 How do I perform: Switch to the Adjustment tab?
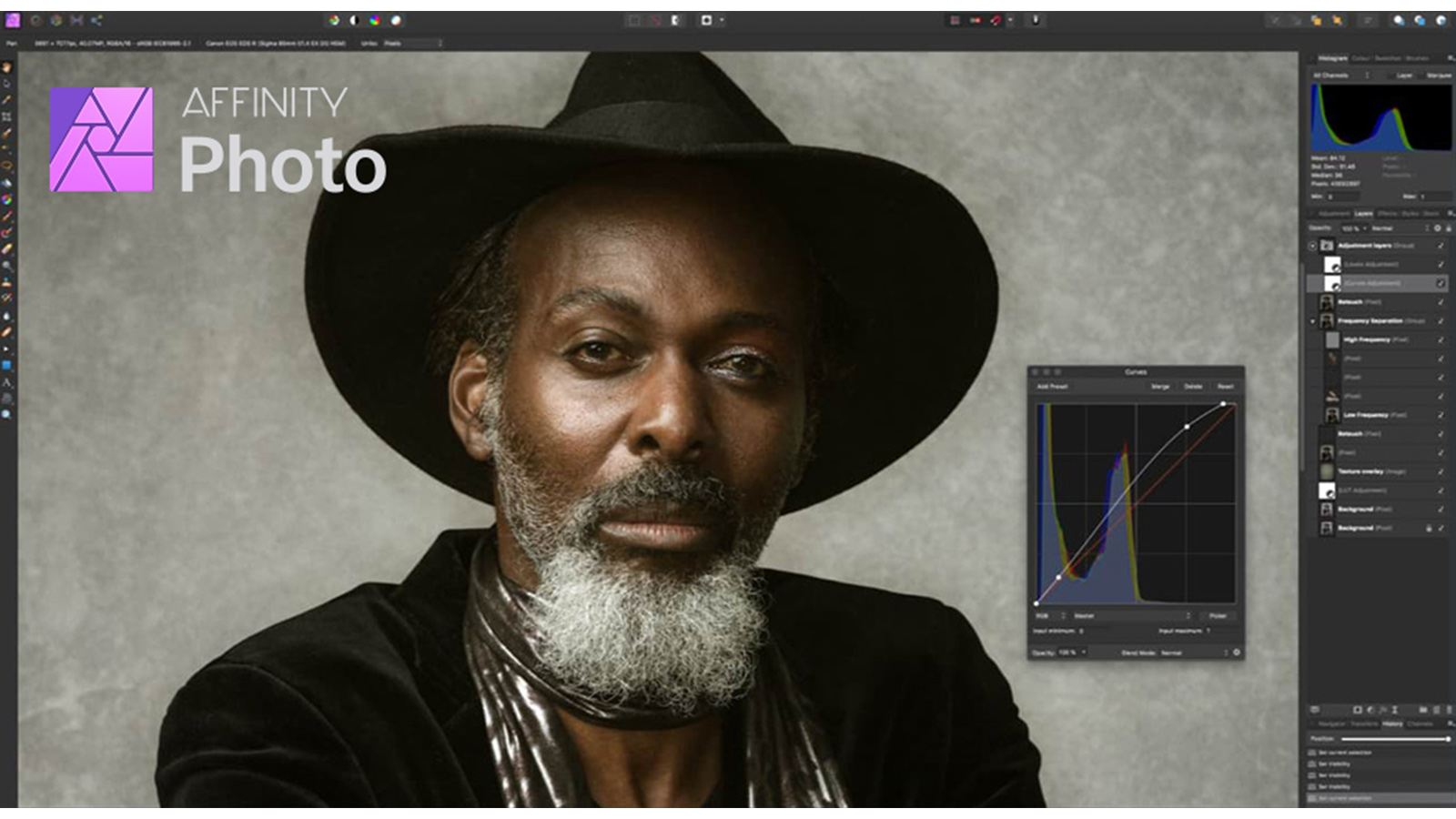coord(1334,214)
